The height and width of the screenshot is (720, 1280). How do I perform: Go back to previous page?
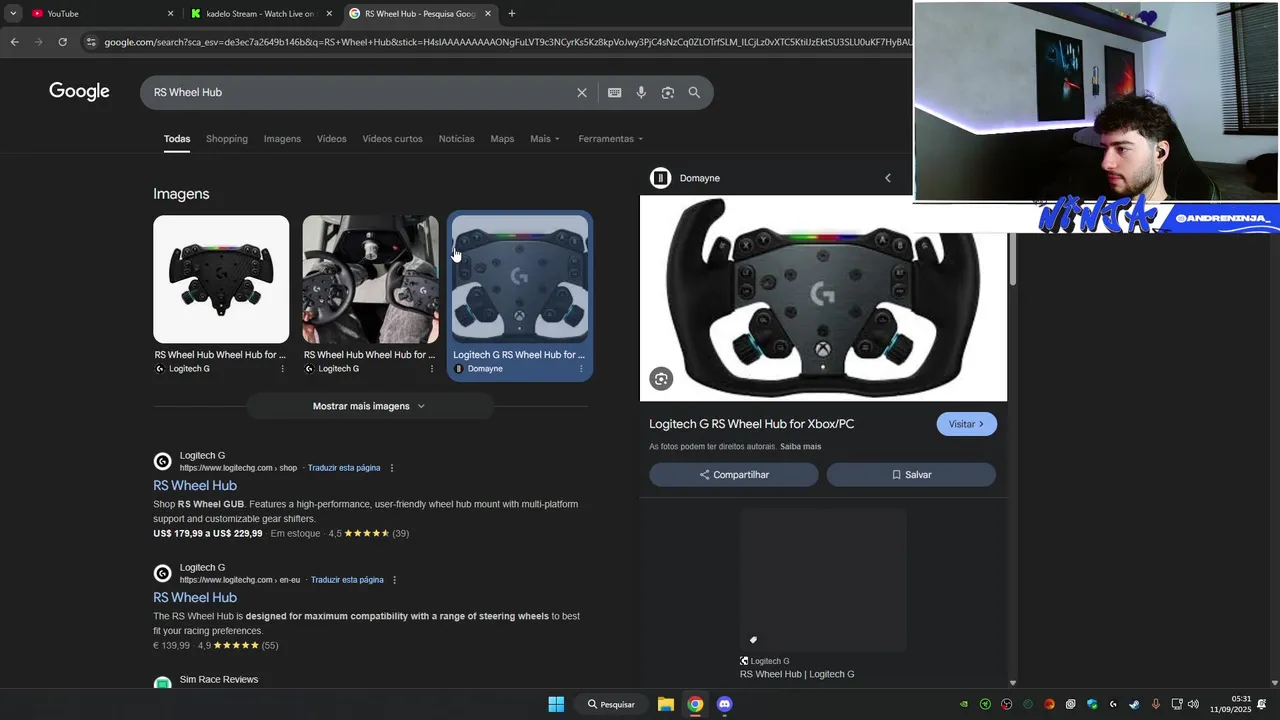pyautogui.click(x=14, y=42)
